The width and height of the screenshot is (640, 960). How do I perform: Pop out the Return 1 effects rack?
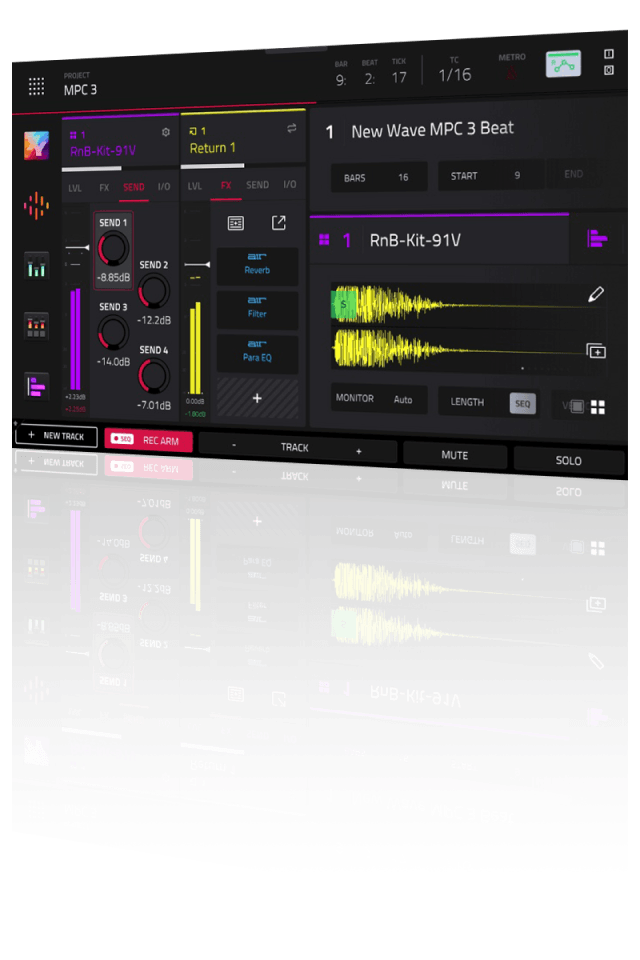(279, 223)
